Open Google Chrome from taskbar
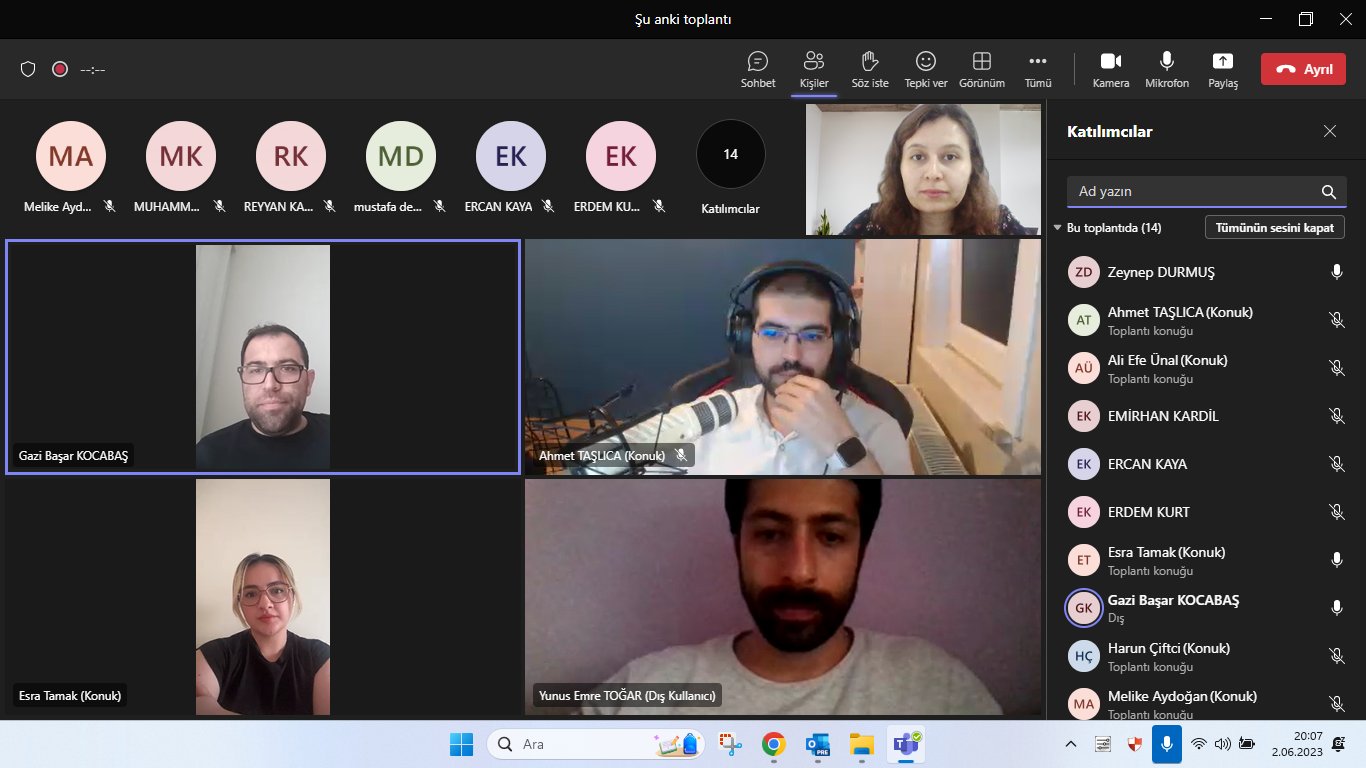The width and height of the screenshot is (1366, 768). point(773,744)
